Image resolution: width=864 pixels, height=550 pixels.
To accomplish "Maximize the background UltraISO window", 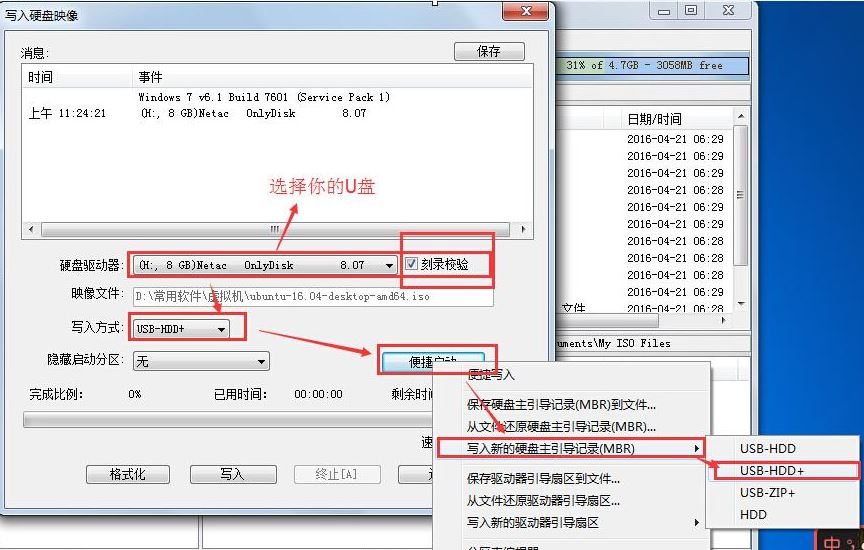I will click(691, 11).
